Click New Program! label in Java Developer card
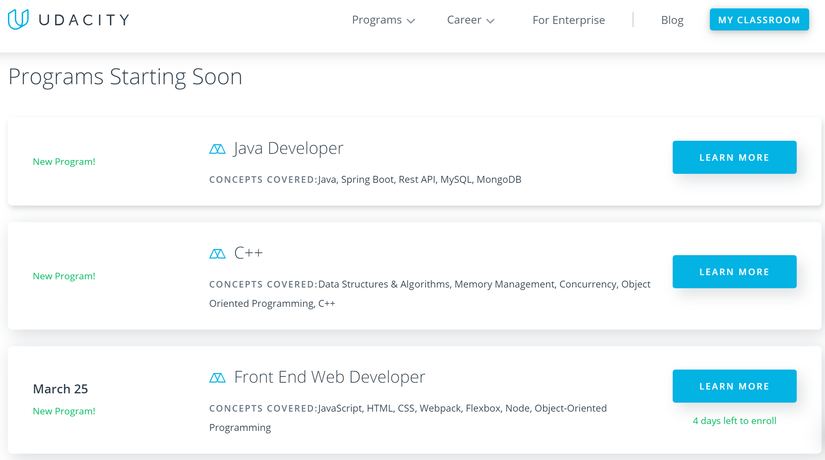 pyautogui.click(x=64, y=162)
